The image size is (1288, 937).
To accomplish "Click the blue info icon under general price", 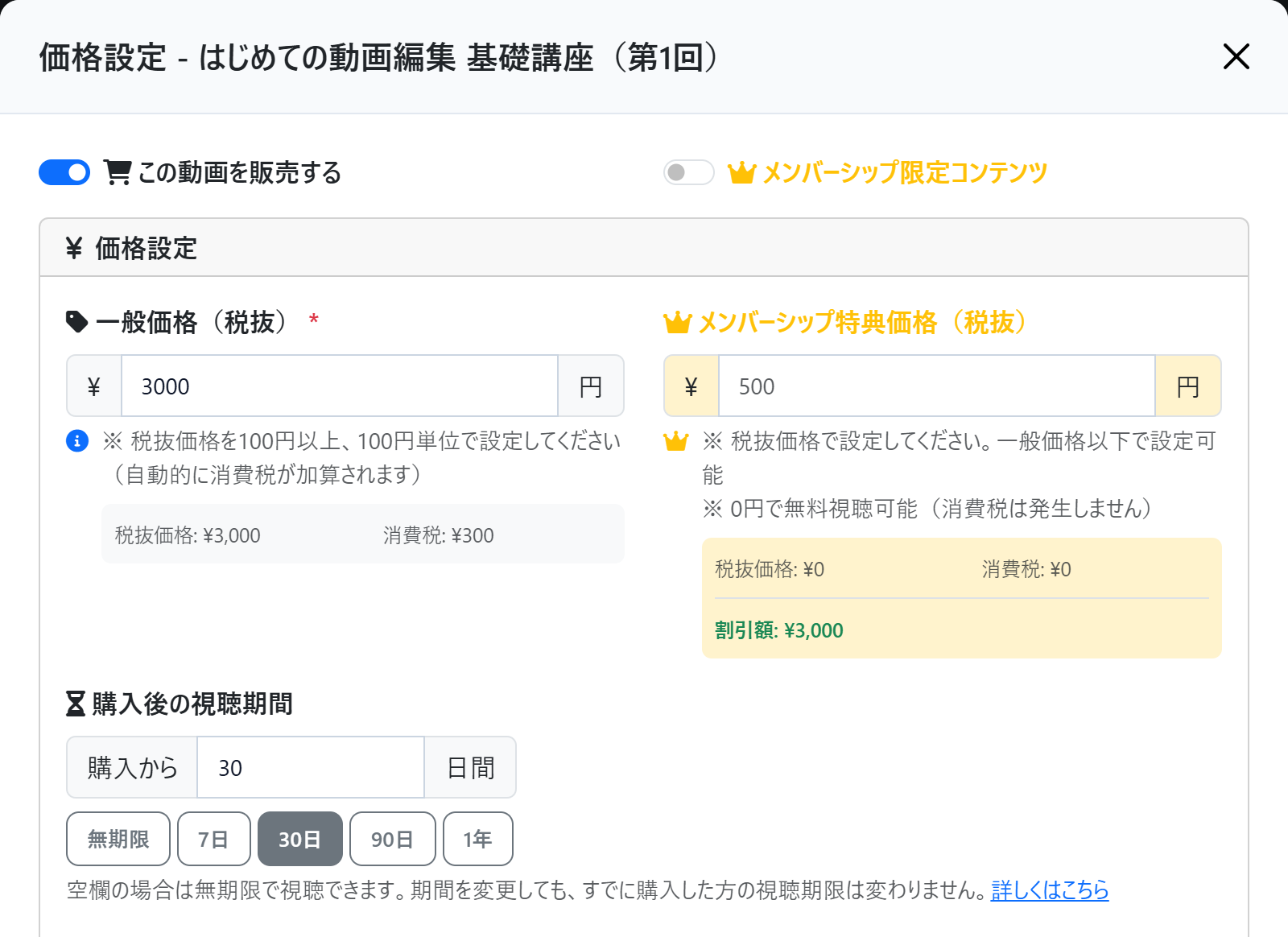I will point(77,441).
